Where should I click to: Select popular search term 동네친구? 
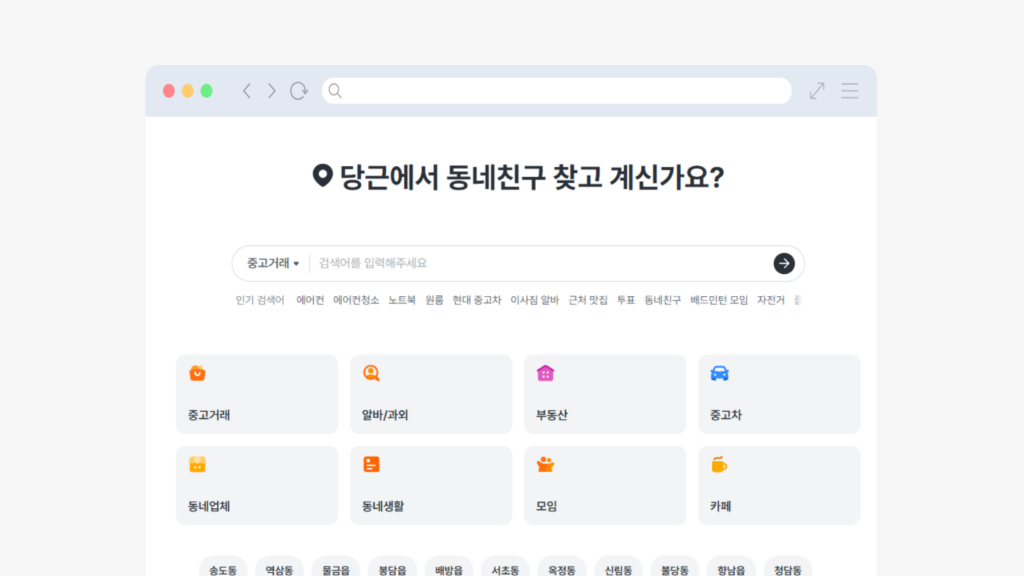662,300
